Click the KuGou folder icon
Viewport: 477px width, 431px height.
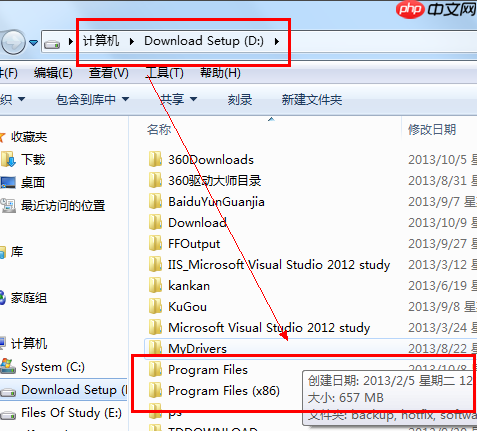[155, 306]
